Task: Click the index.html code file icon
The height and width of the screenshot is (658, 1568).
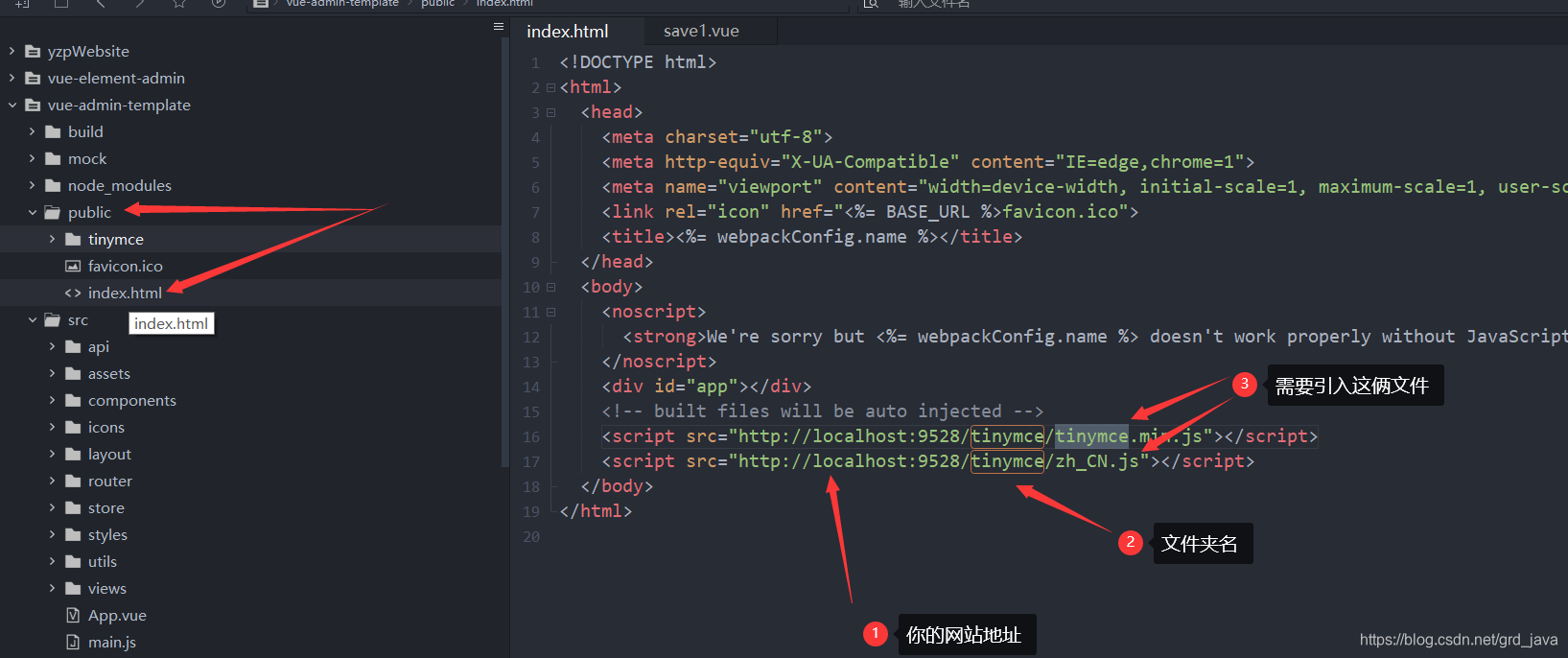Action: click(x=73, y=294)
